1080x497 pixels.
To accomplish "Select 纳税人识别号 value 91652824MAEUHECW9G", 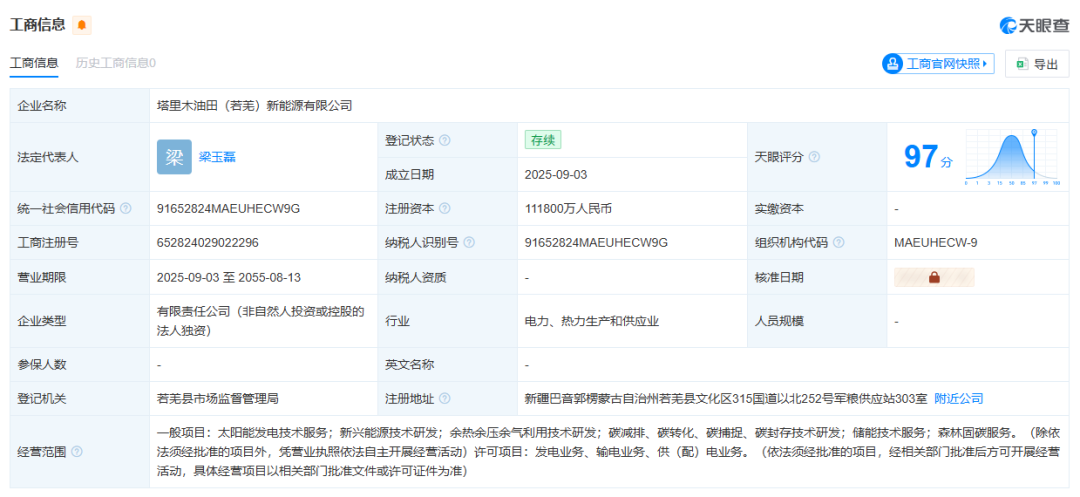I will [x=596, y=242].
